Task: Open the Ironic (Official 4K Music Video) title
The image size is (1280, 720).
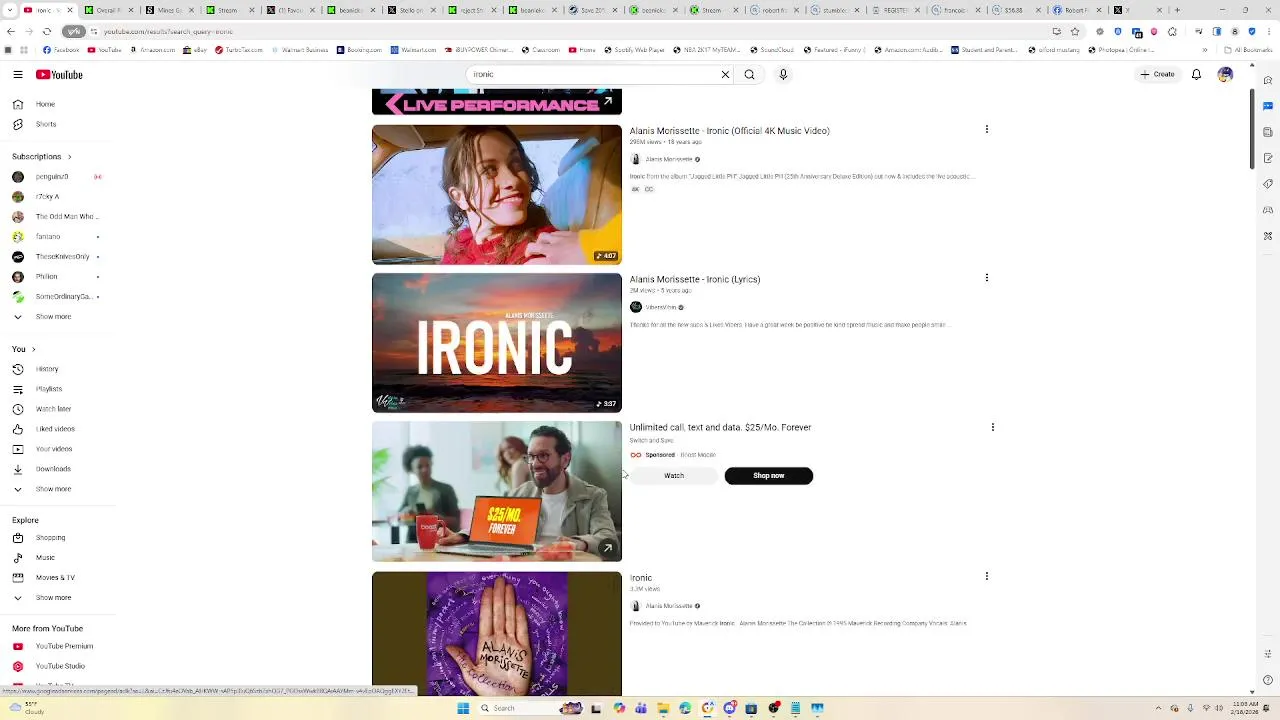Action: point(729,131)
